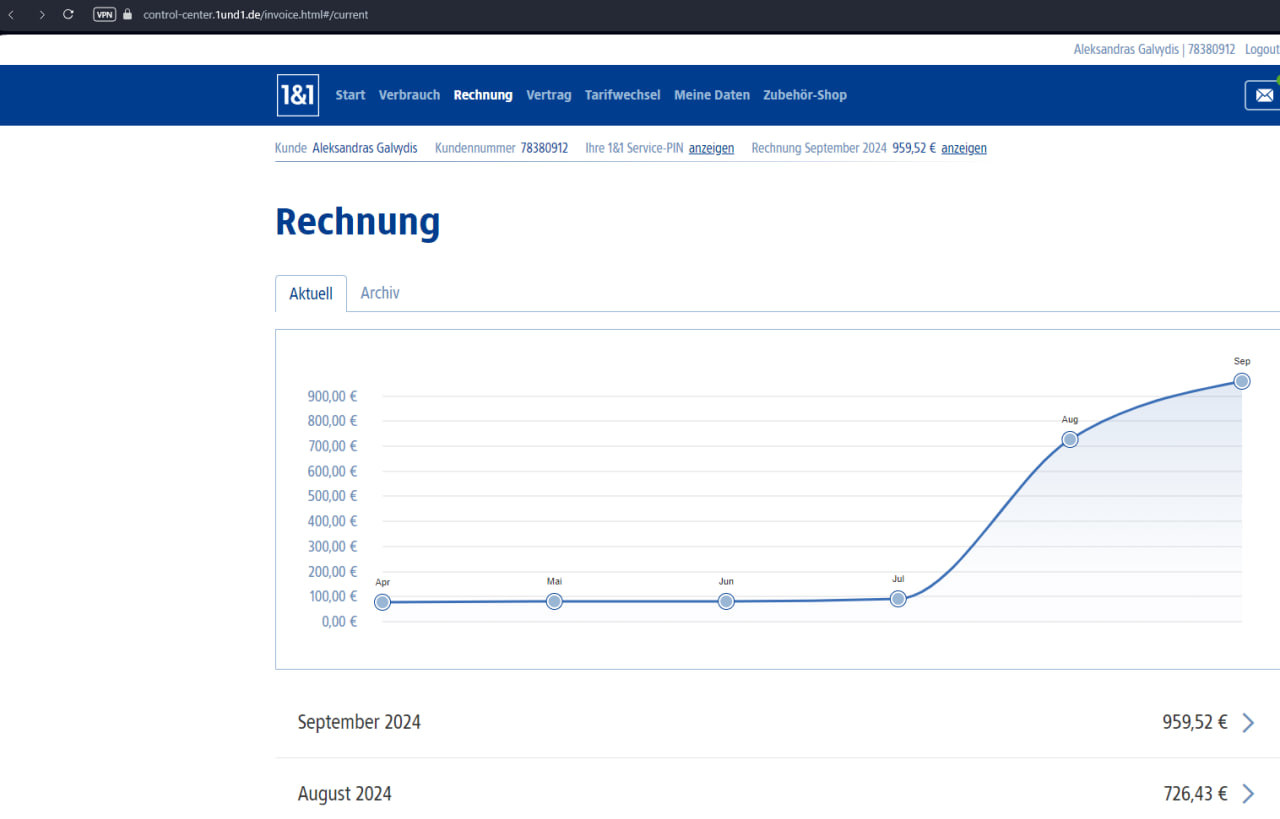Select the Rechnung menu item
Screen dimensions: 1280x819
click(x=483, y=95)
